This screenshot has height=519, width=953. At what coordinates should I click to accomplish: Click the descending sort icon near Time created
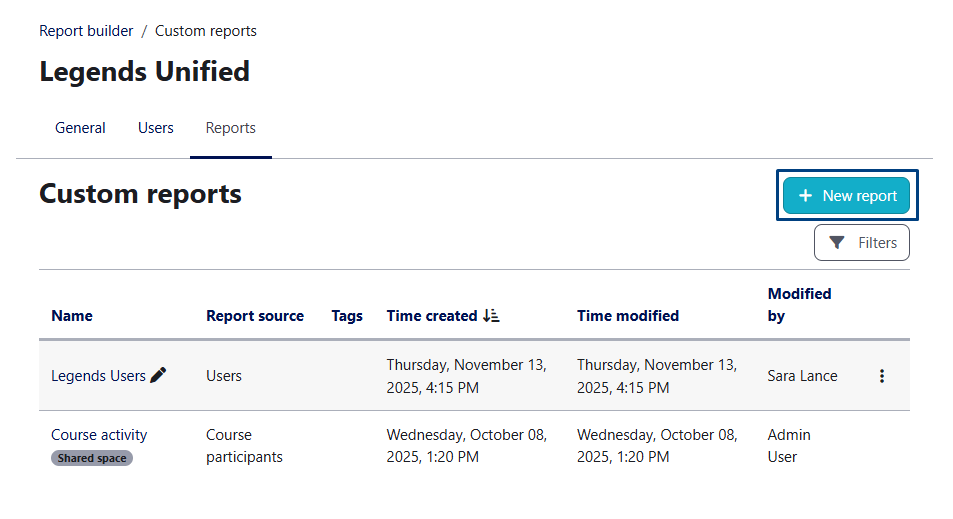point(491,316)
